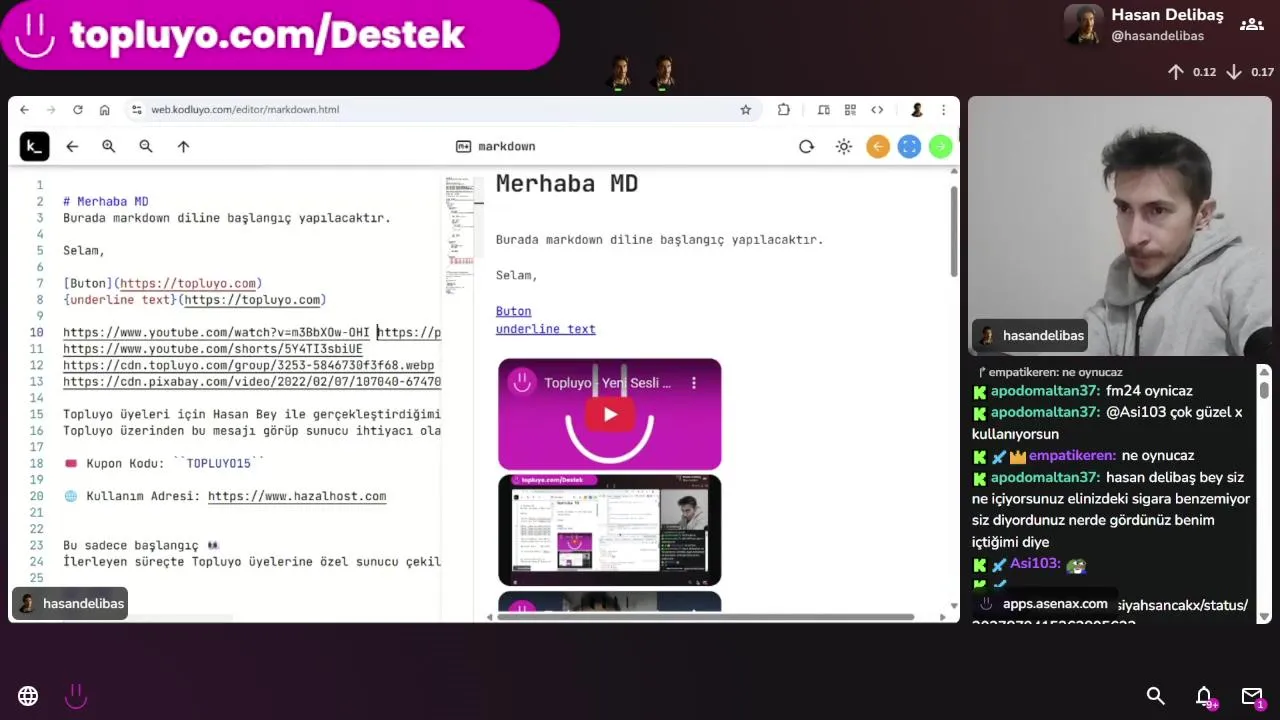
Task: Open the browser extensions puzzle icon
Action: pyautogui.click(x=784, y=110)
